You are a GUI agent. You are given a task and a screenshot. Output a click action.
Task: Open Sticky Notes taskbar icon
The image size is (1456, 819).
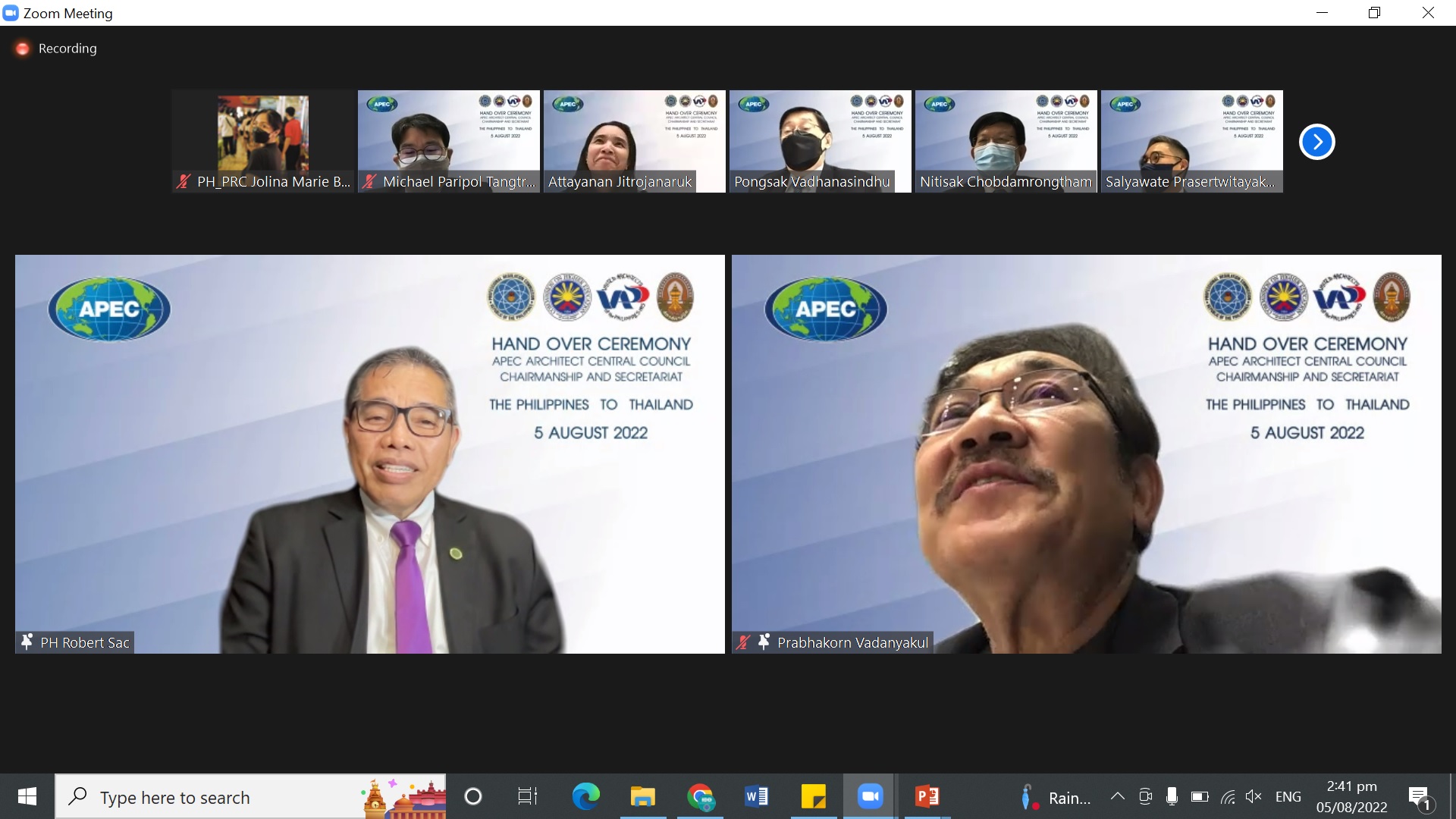813,796
